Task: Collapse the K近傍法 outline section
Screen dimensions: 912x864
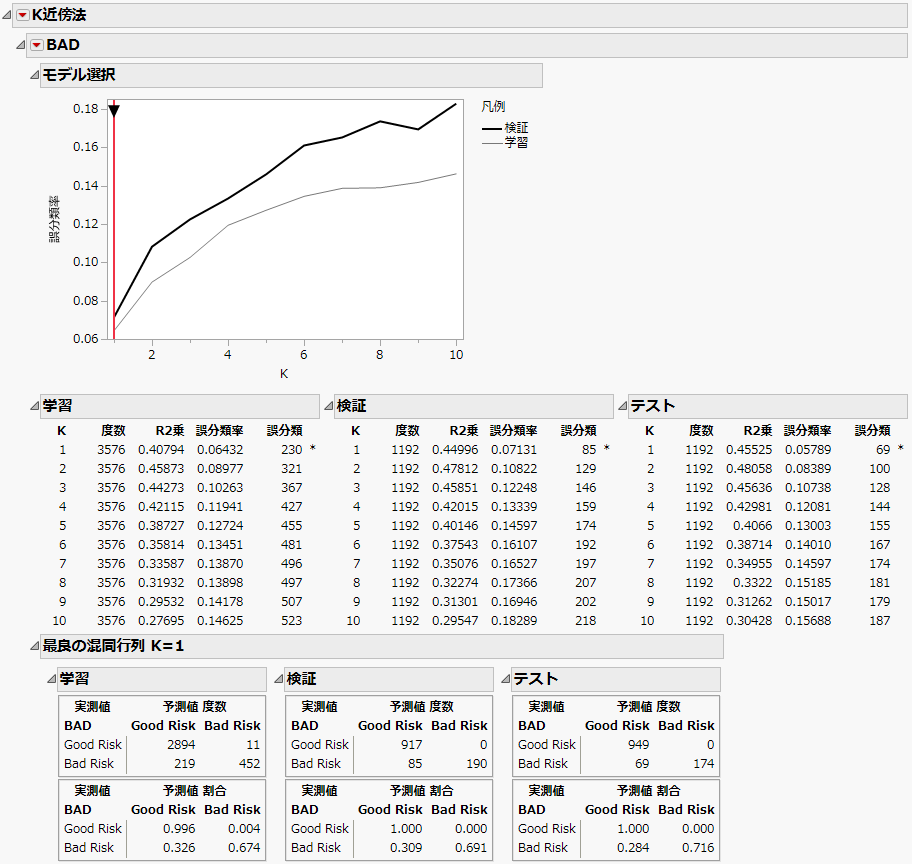Action: coord(8,15)
